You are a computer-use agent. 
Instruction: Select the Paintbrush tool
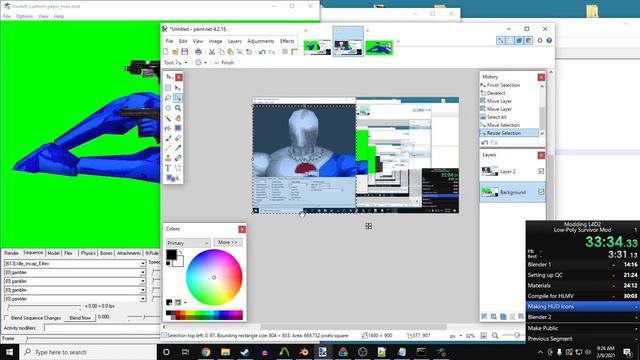coord(168,138)
